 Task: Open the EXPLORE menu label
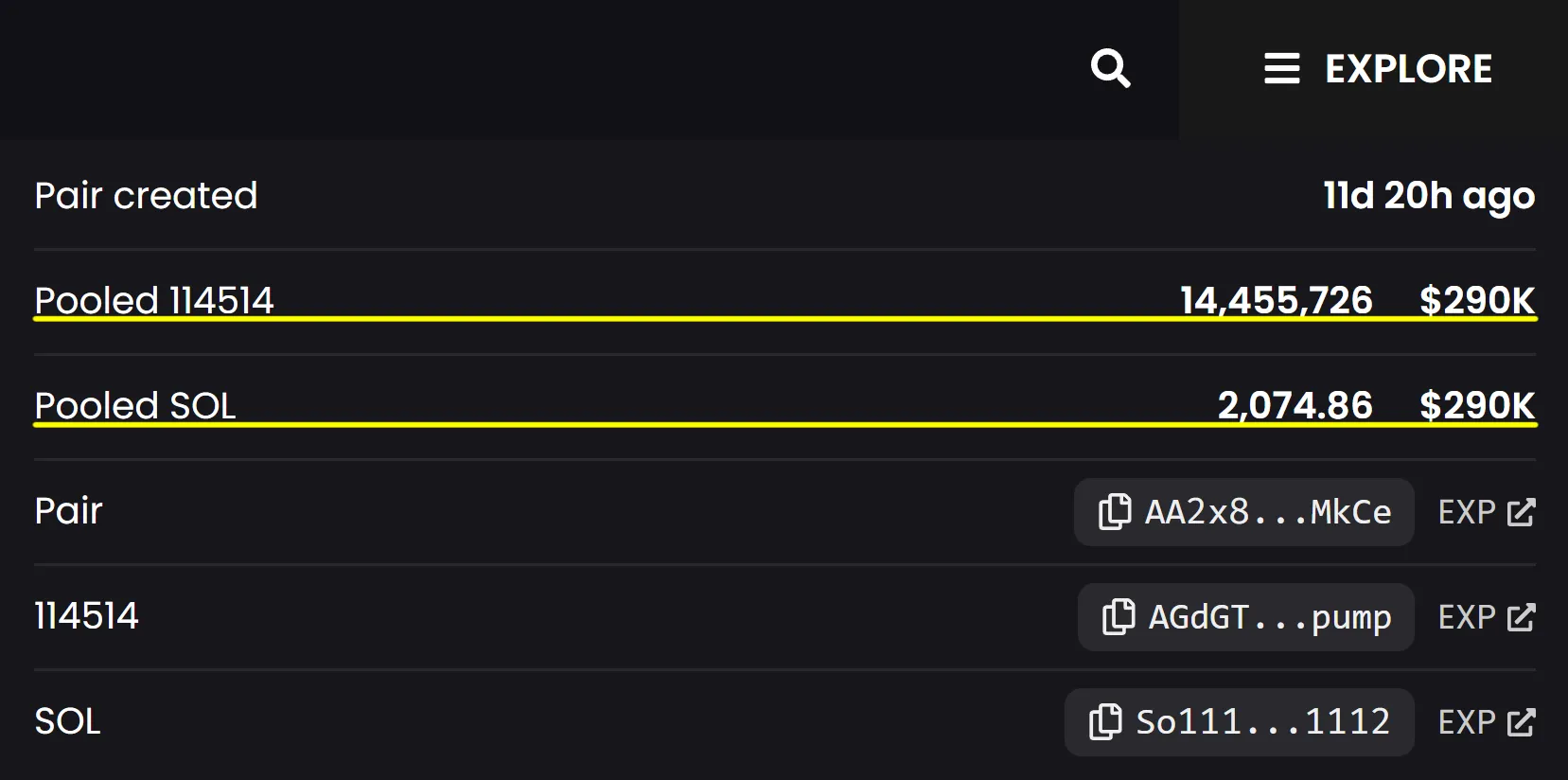pyautogui.click(x=1408, y=69)
